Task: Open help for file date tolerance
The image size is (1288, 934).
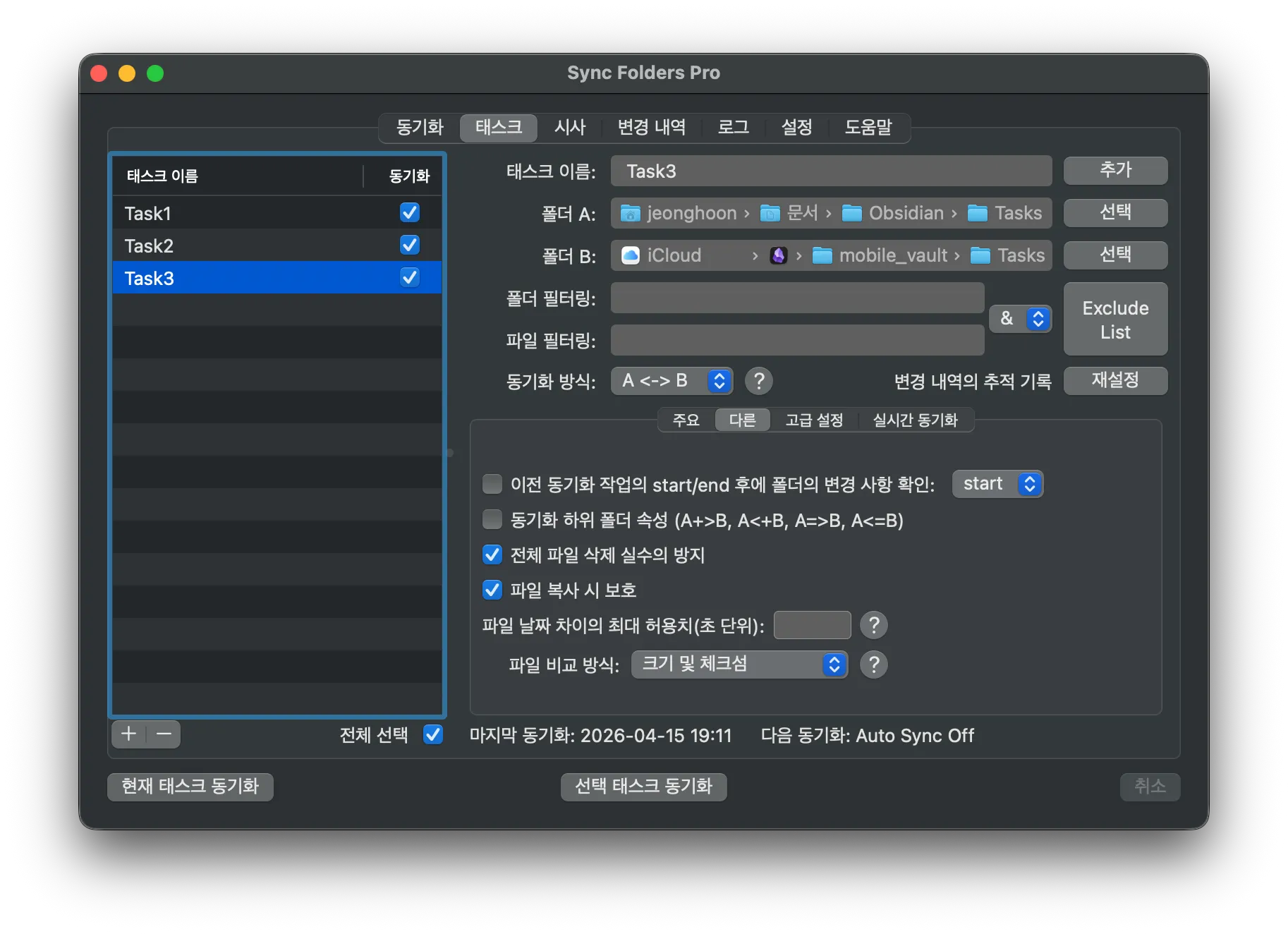Action: pyautogui.click(x=874, y=625)
